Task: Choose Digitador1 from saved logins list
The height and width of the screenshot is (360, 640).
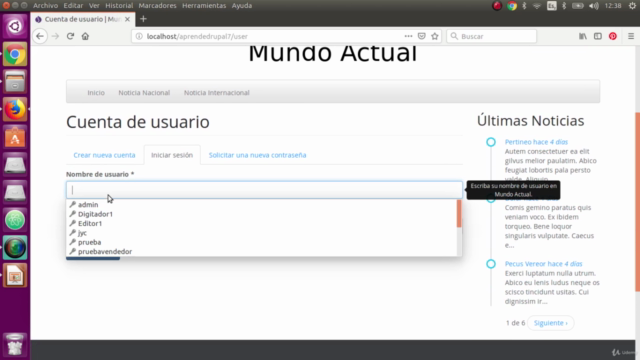Action: click(x=261, y=214)
